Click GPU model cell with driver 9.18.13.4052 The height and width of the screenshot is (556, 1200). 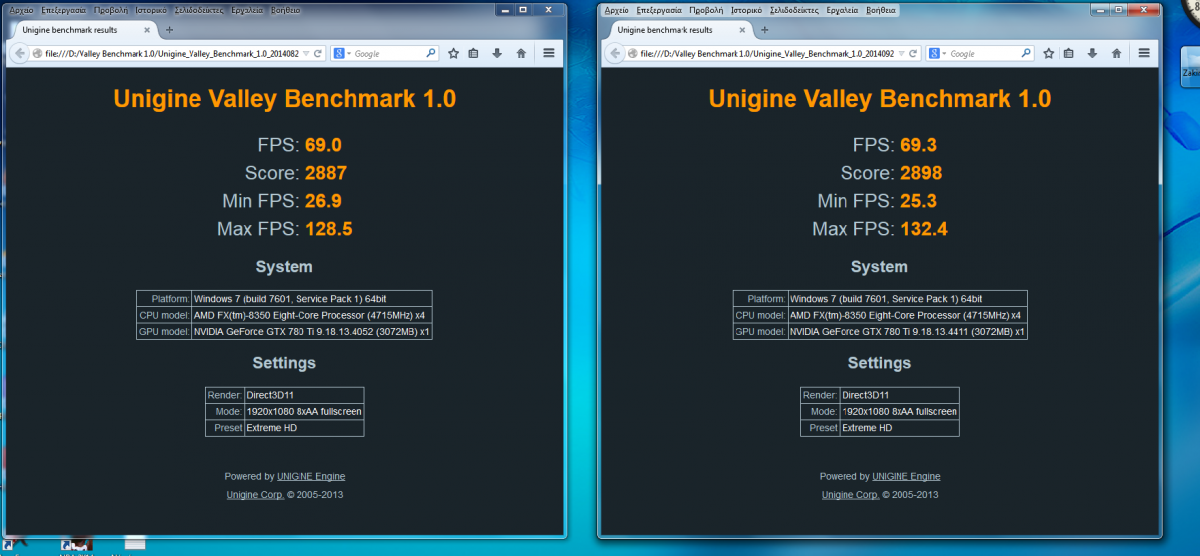312,331
